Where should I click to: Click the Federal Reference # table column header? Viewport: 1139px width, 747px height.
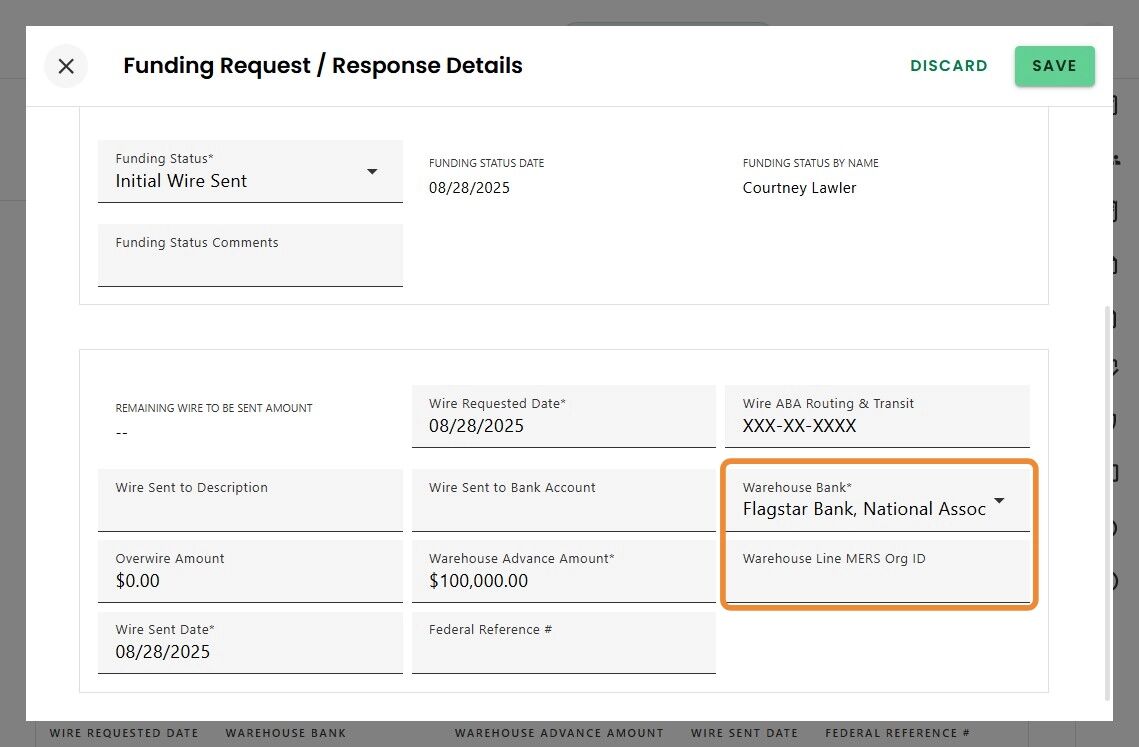point(897,734)
